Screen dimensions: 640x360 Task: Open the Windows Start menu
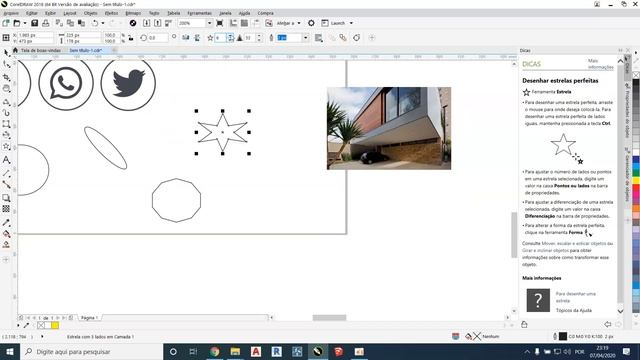point(10,351)
